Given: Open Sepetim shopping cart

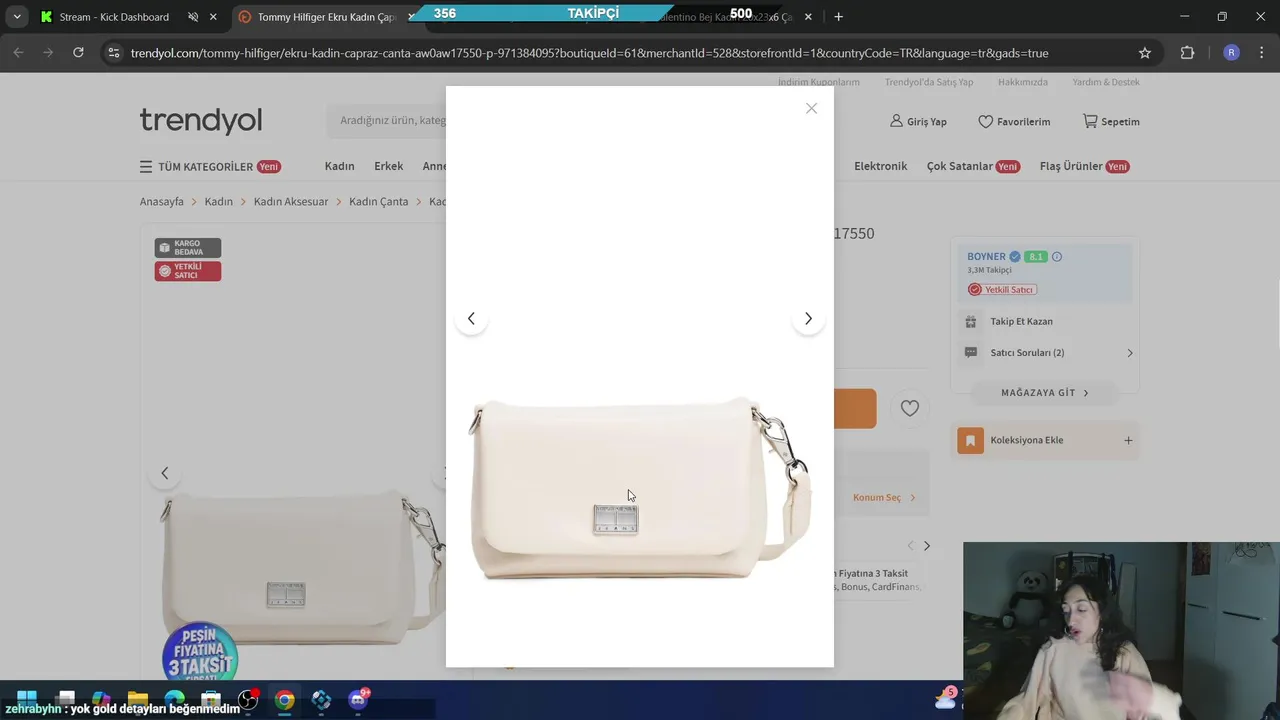Looking at the screenshot, I should (x=1111, y=121).
